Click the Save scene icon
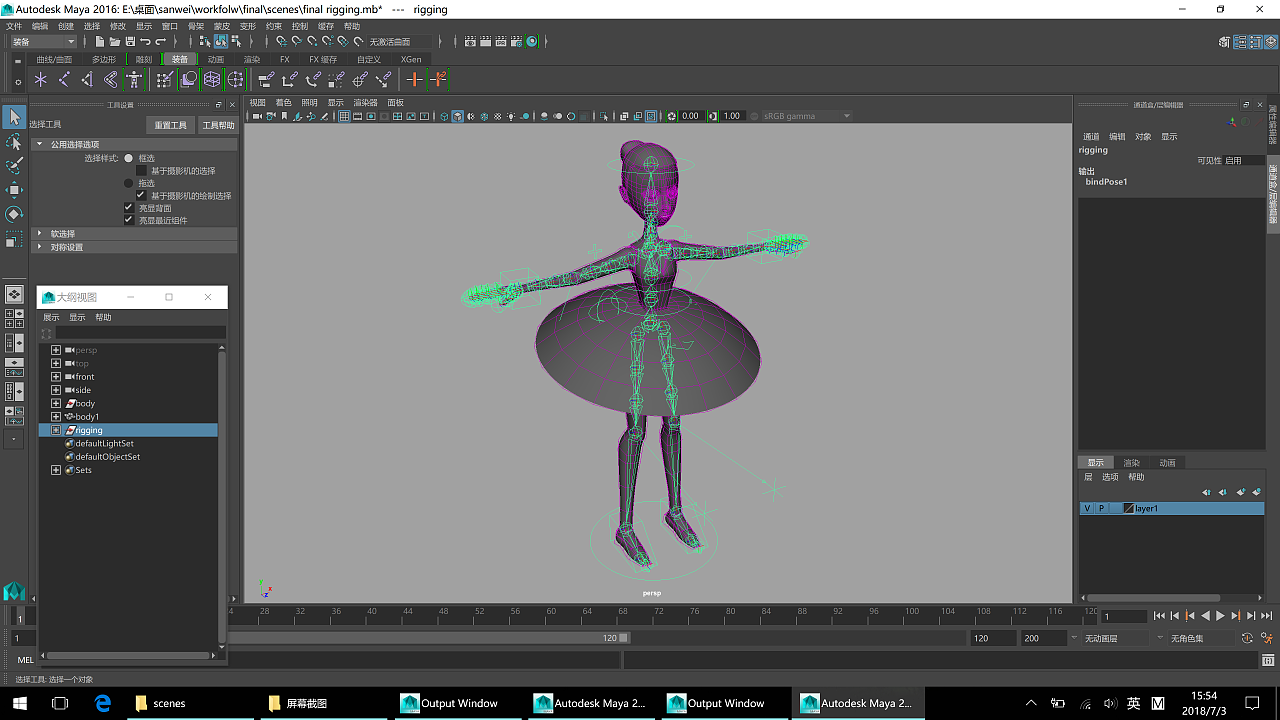 coord(130,41)
